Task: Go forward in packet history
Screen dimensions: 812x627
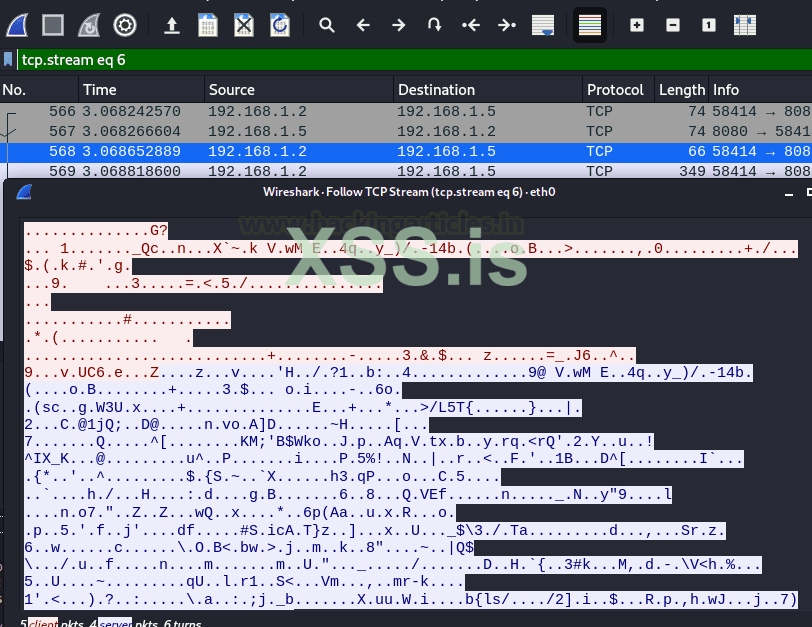Action: pos(399,25)
